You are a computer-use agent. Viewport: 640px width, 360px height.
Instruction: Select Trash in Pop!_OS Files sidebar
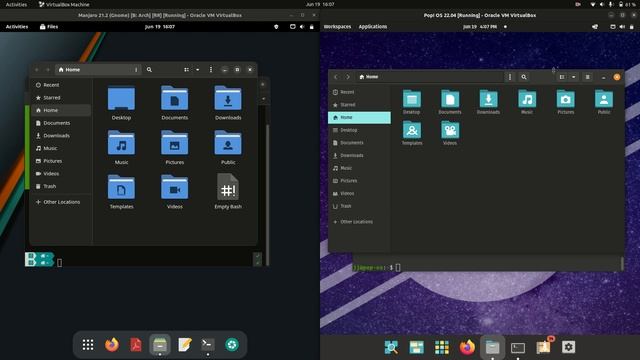tap(359, 206)
